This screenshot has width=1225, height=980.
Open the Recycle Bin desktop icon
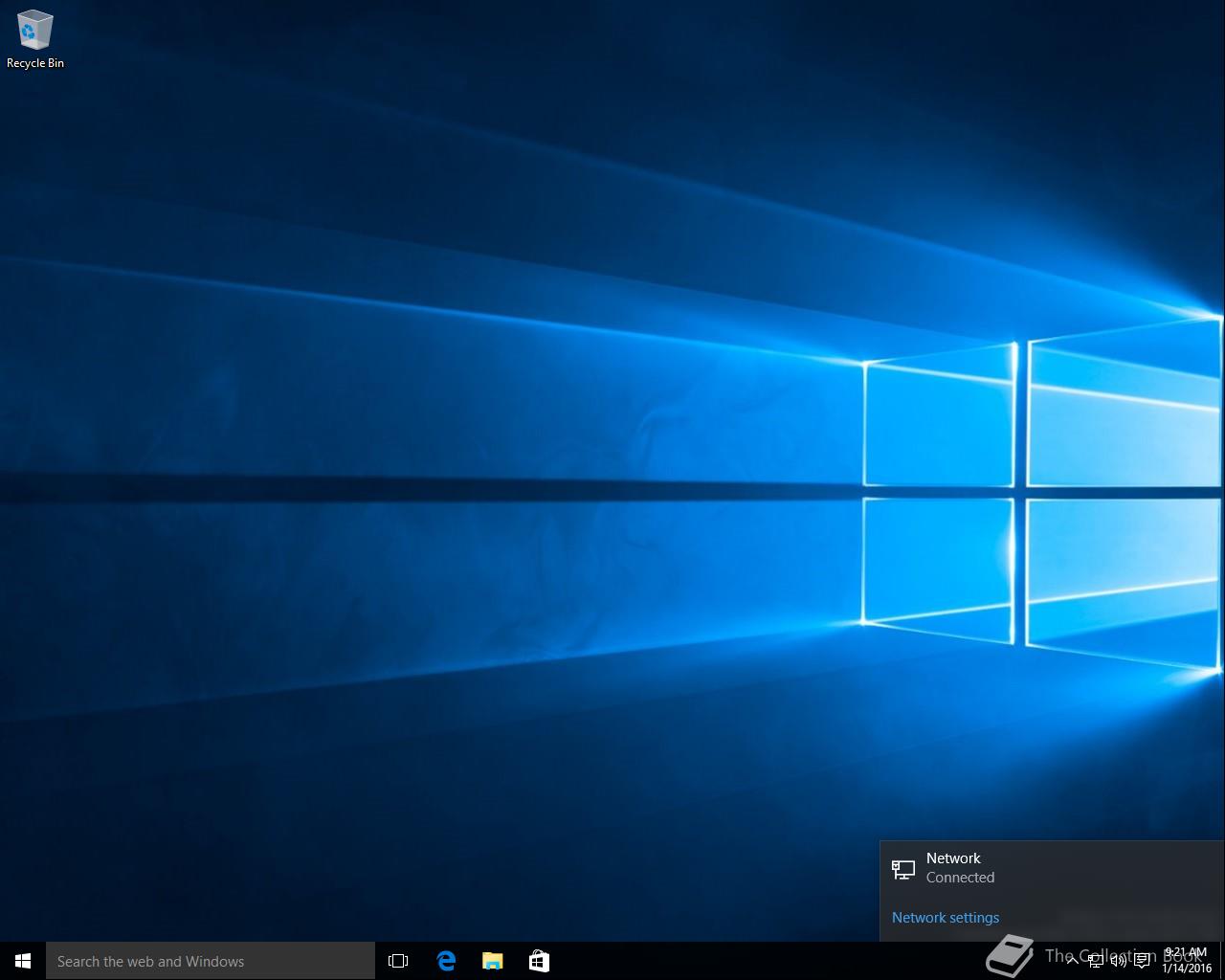tap(34, 31)
